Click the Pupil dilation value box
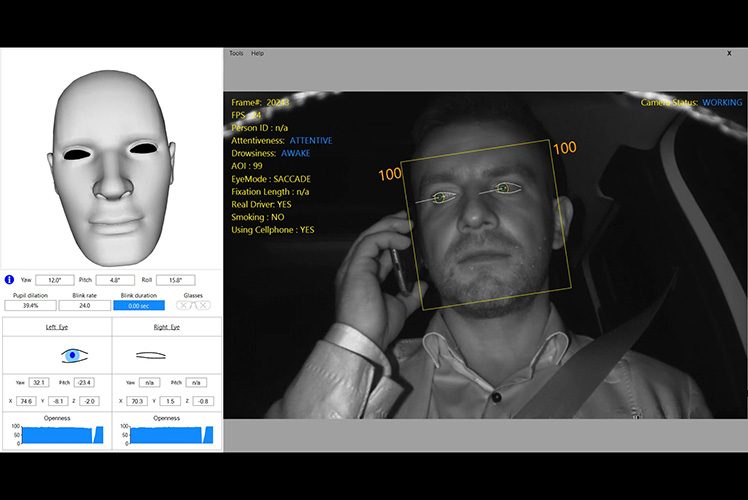This screenshot has height=500, width=748. pos(31,305)
